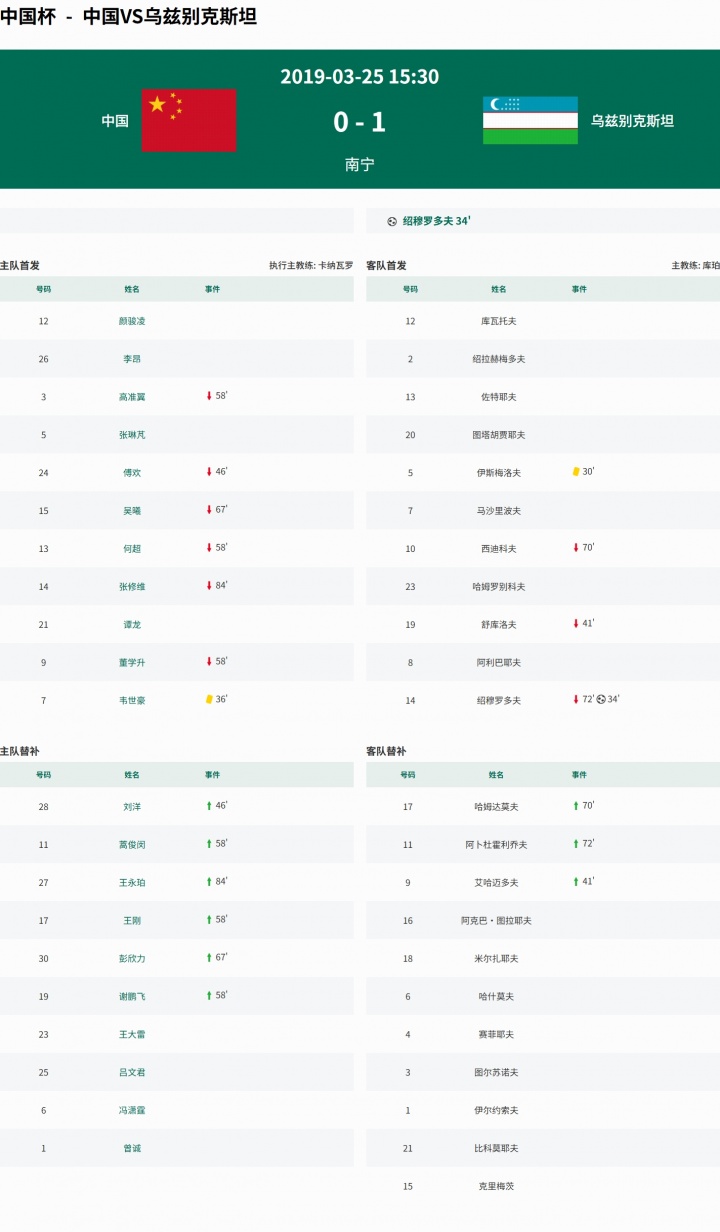720x1232 pixels.
Task: Open player profile link for 颜骏凌
Action: click(x=132, y=321)
